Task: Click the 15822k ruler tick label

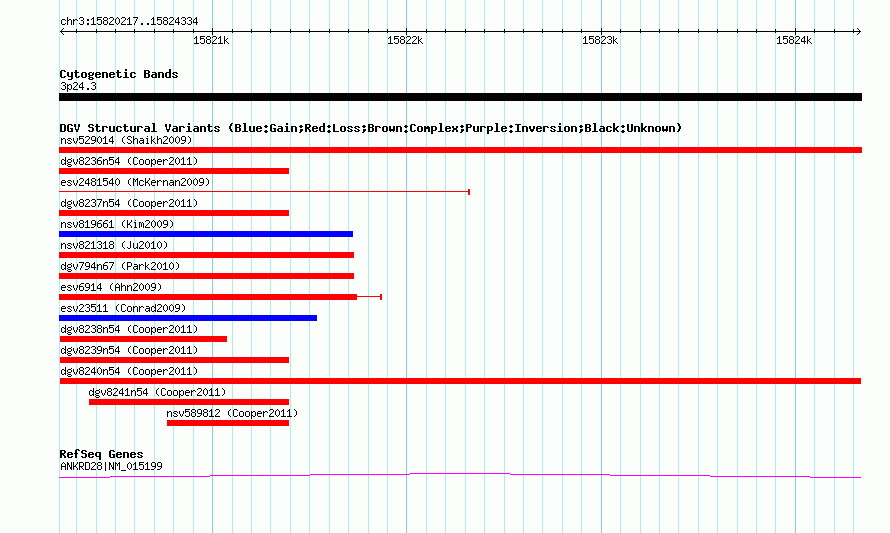Action: point(405,41)
